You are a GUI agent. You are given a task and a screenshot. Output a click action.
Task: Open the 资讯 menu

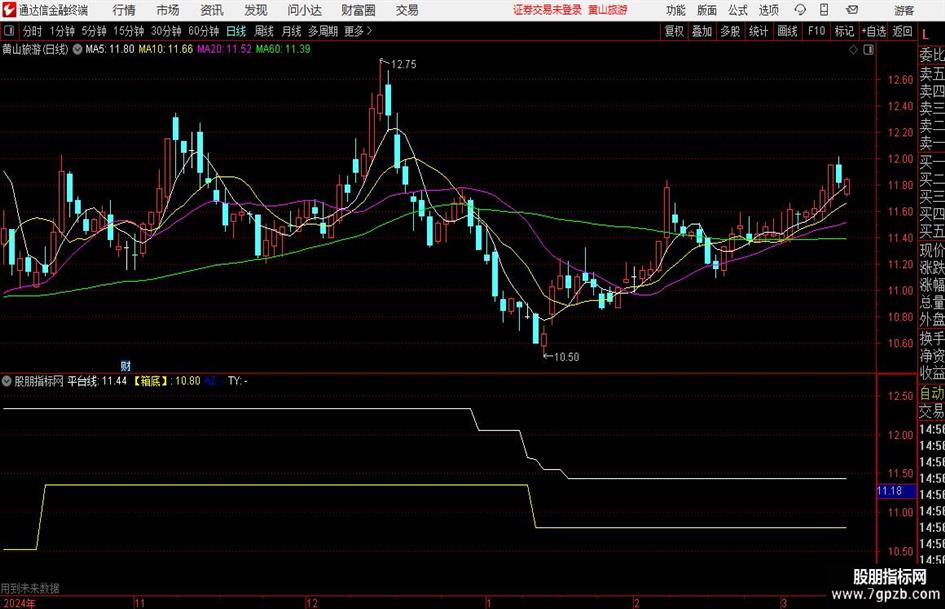pos(212,10)
